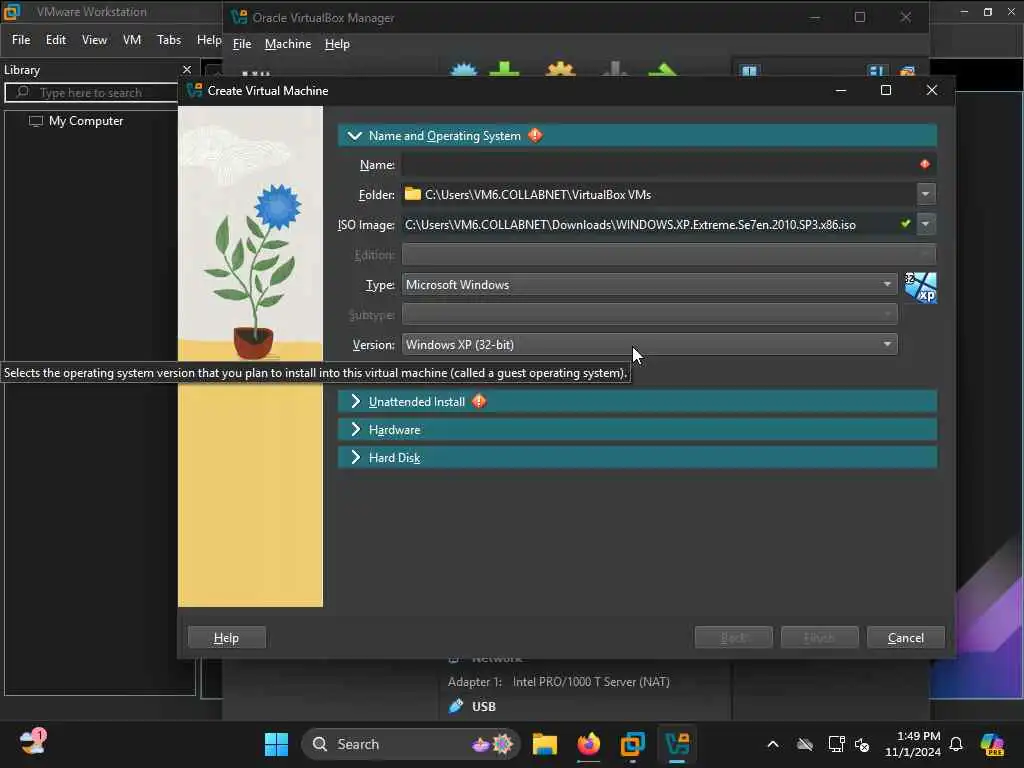The height and width of the screenshot is (768, 1024).
Task: Switch to VMware Workstation taskbar icon
Action: [x=632, y=744]
